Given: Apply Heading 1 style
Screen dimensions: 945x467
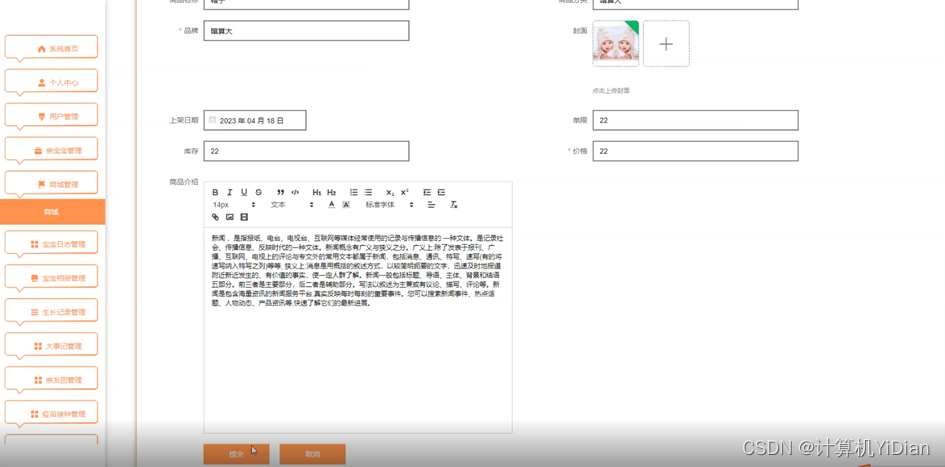Looking at the screenshot, I should (x=317, y=192).
